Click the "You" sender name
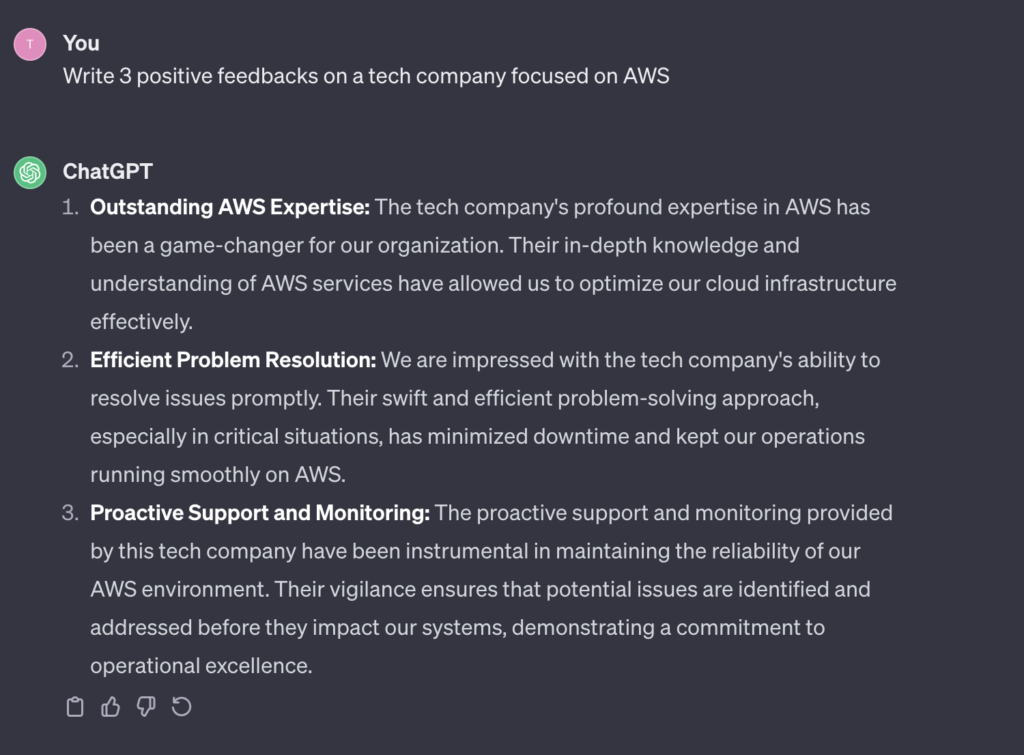1024x755 pixels. click(81, 43)
